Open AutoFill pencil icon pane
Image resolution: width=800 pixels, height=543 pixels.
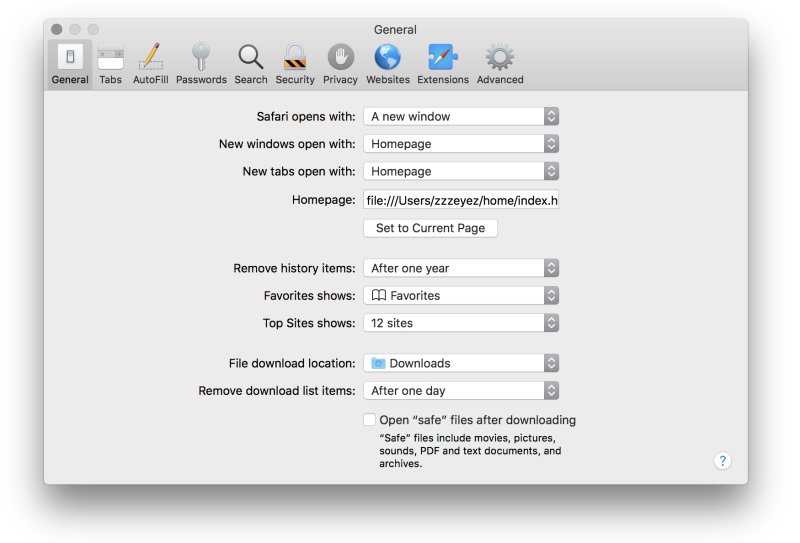click(x=151, y=64)
